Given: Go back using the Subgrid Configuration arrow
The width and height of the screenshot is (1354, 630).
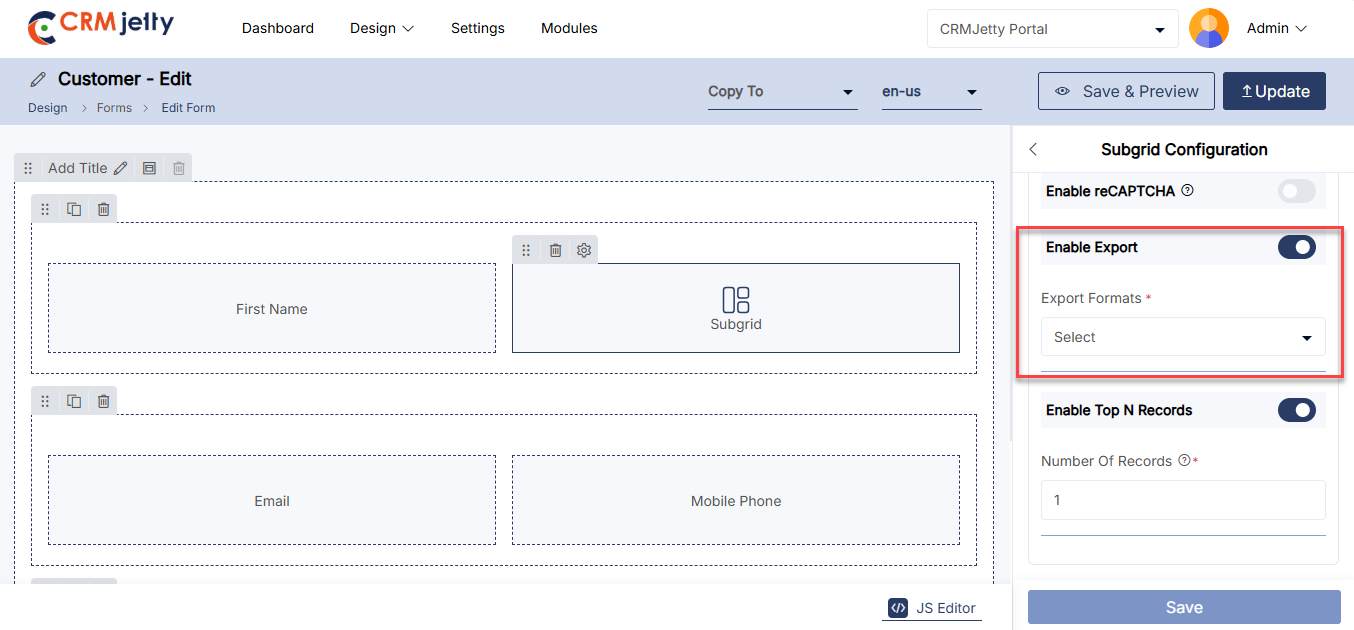Looking at the screenshot, I should [x=1033, y=149].
